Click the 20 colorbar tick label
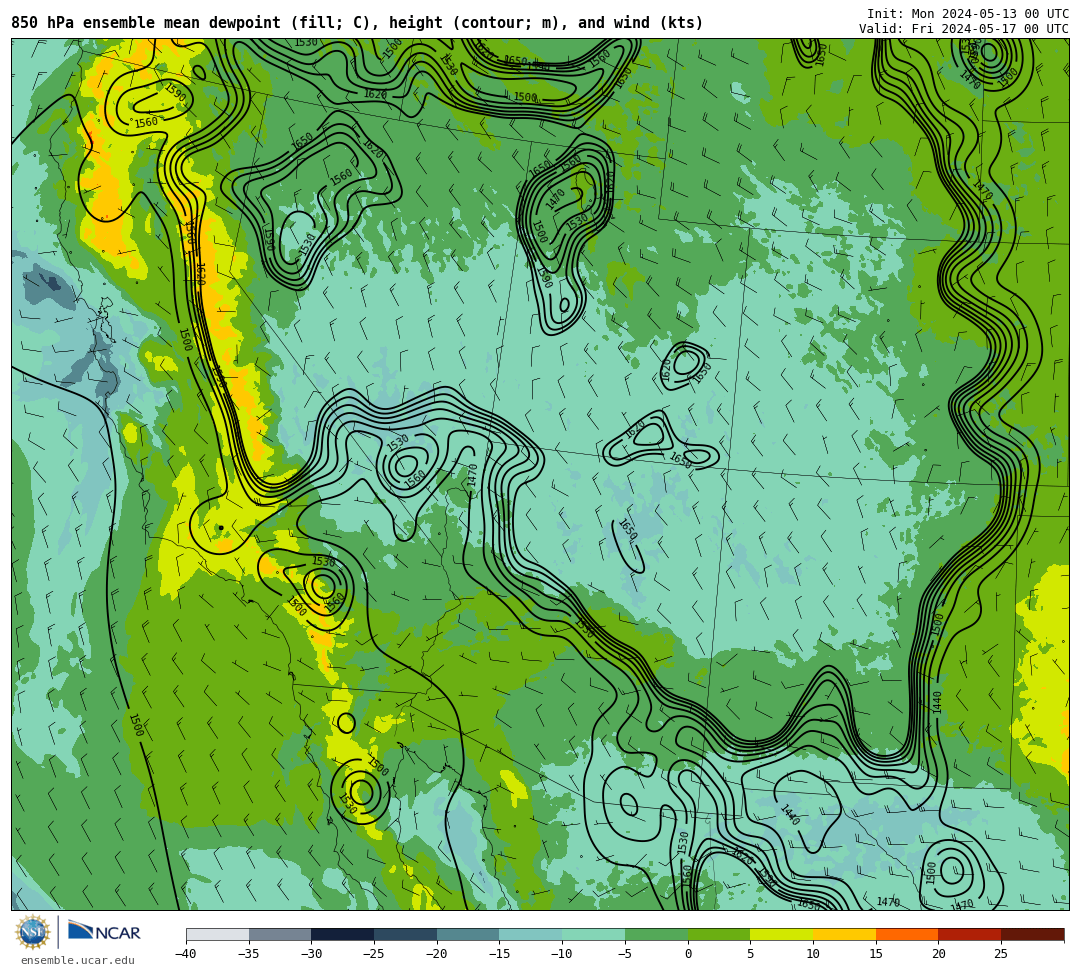 pyautogui.click(x=938, y=954)
